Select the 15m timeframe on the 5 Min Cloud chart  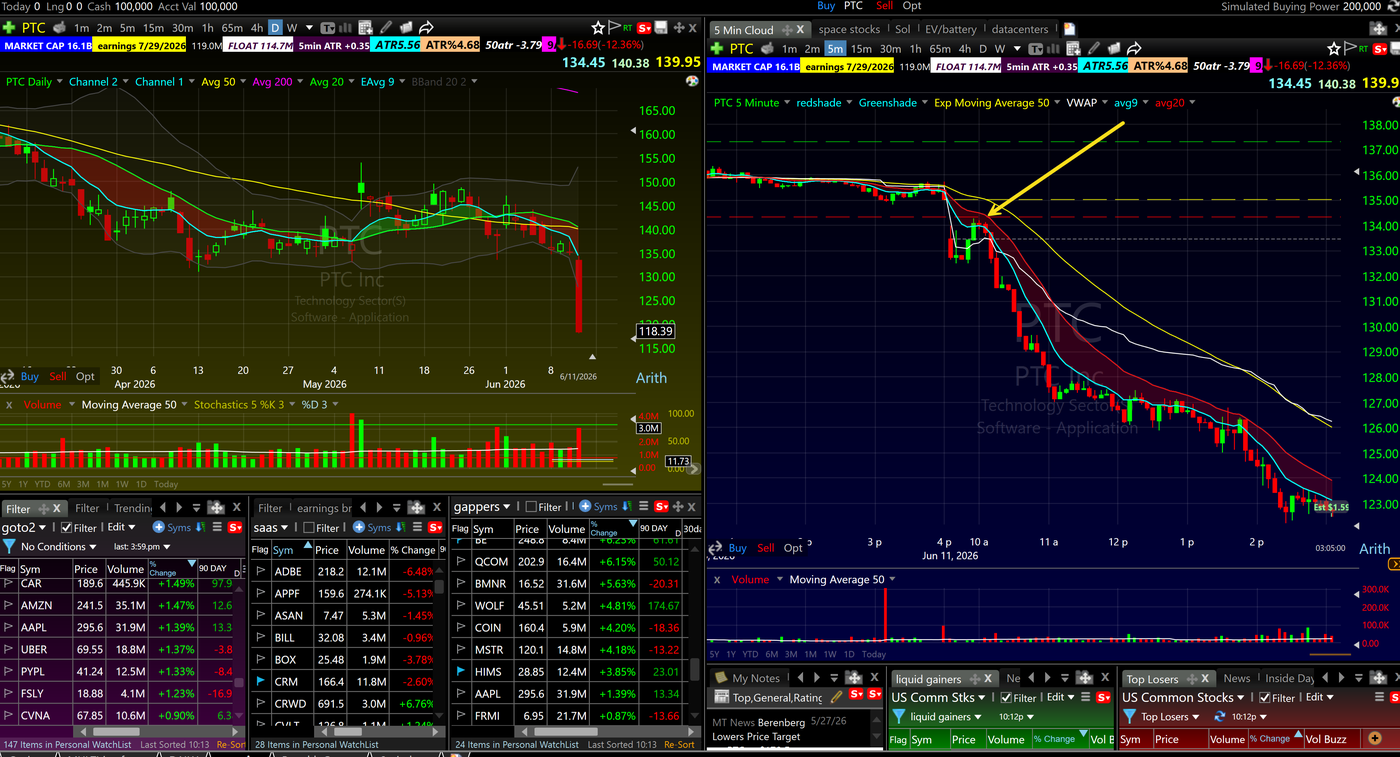[x=861, y=49]
